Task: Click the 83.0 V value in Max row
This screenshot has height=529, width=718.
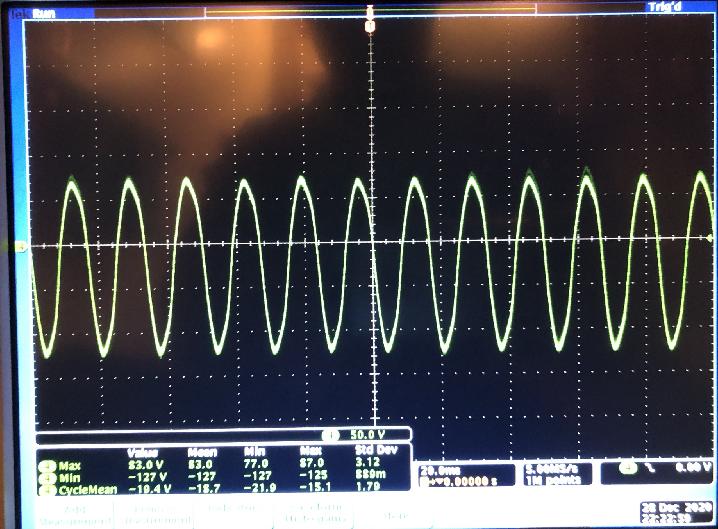Action: (x=146, y=465)
